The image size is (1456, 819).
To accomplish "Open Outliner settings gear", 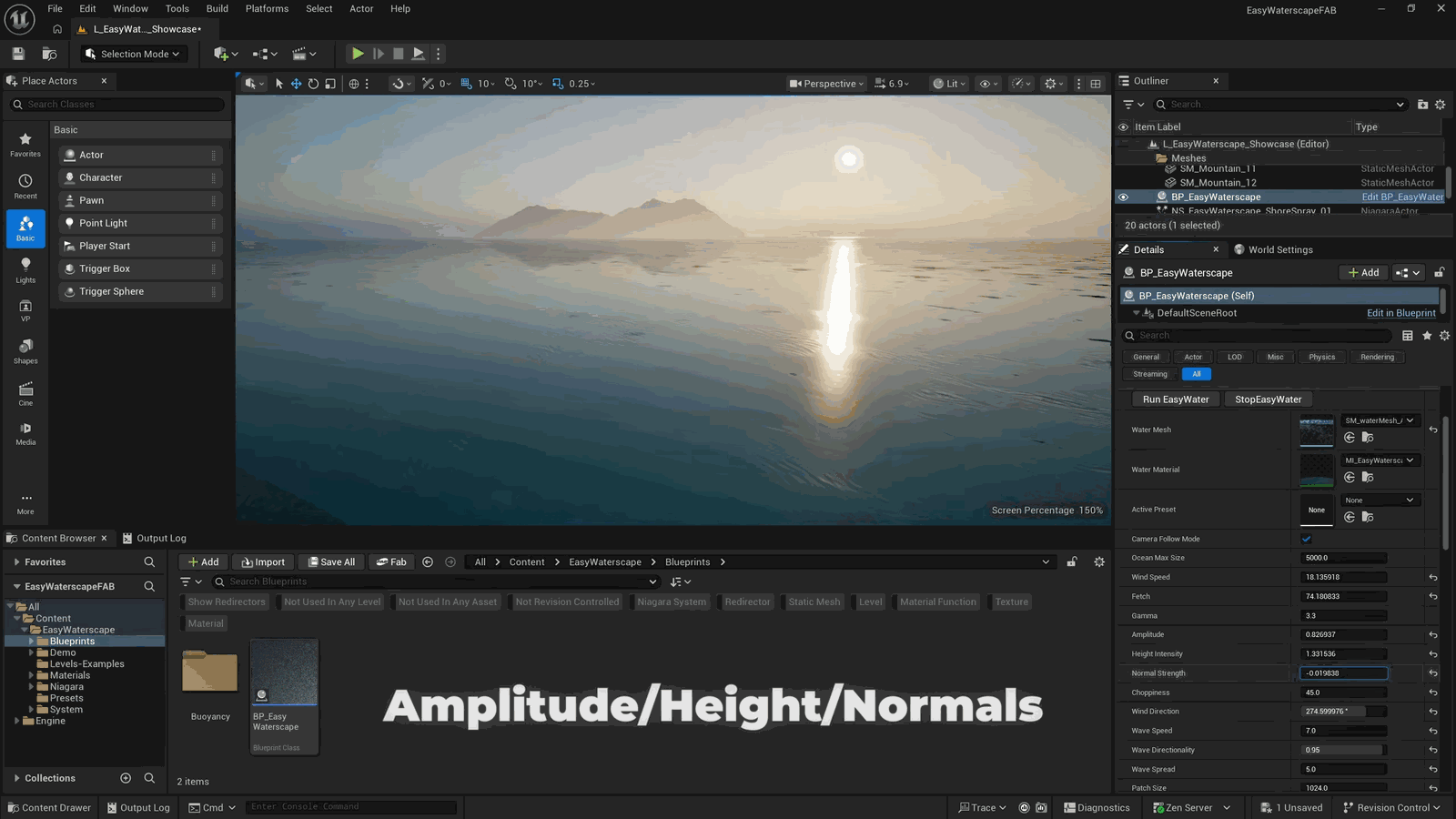I will pyautogui.click(x=1440, y=105).
